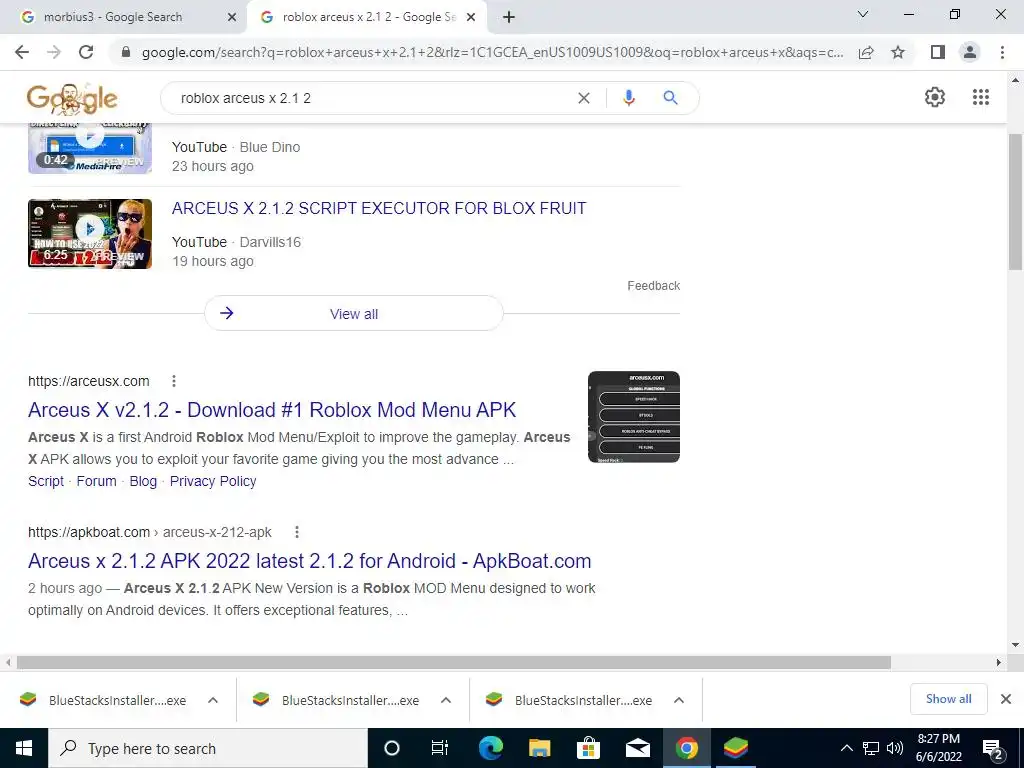1024x768 pixels.
Task: Open File Explorer from taskbar
Action: [x=539, y=748]
